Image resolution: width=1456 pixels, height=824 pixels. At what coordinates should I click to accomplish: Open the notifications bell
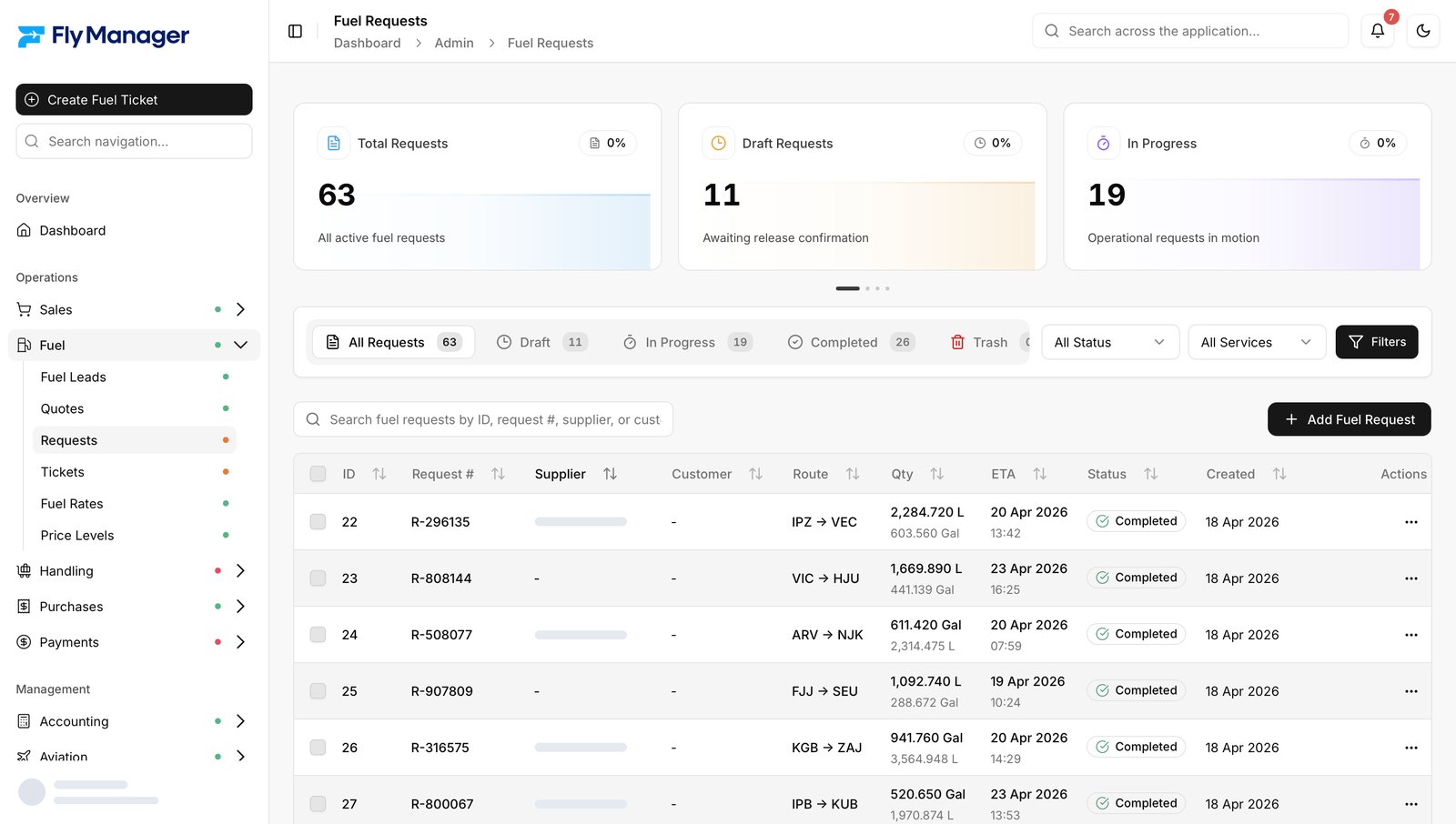pos(1378,31)
